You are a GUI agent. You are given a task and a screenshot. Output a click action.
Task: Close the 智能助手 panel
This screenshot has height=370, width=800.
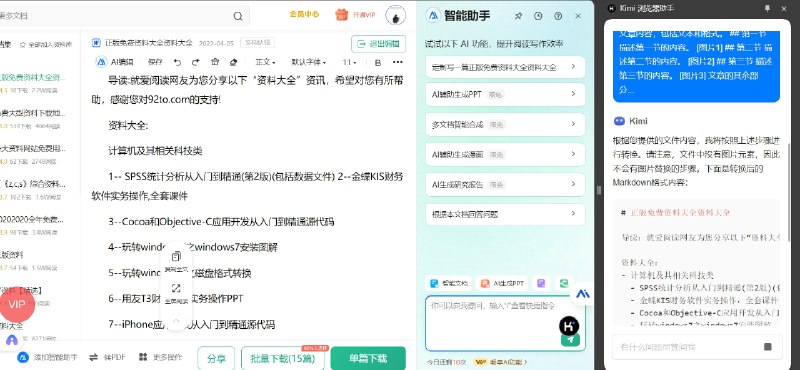pyautogui.click(x=578, y=16)
